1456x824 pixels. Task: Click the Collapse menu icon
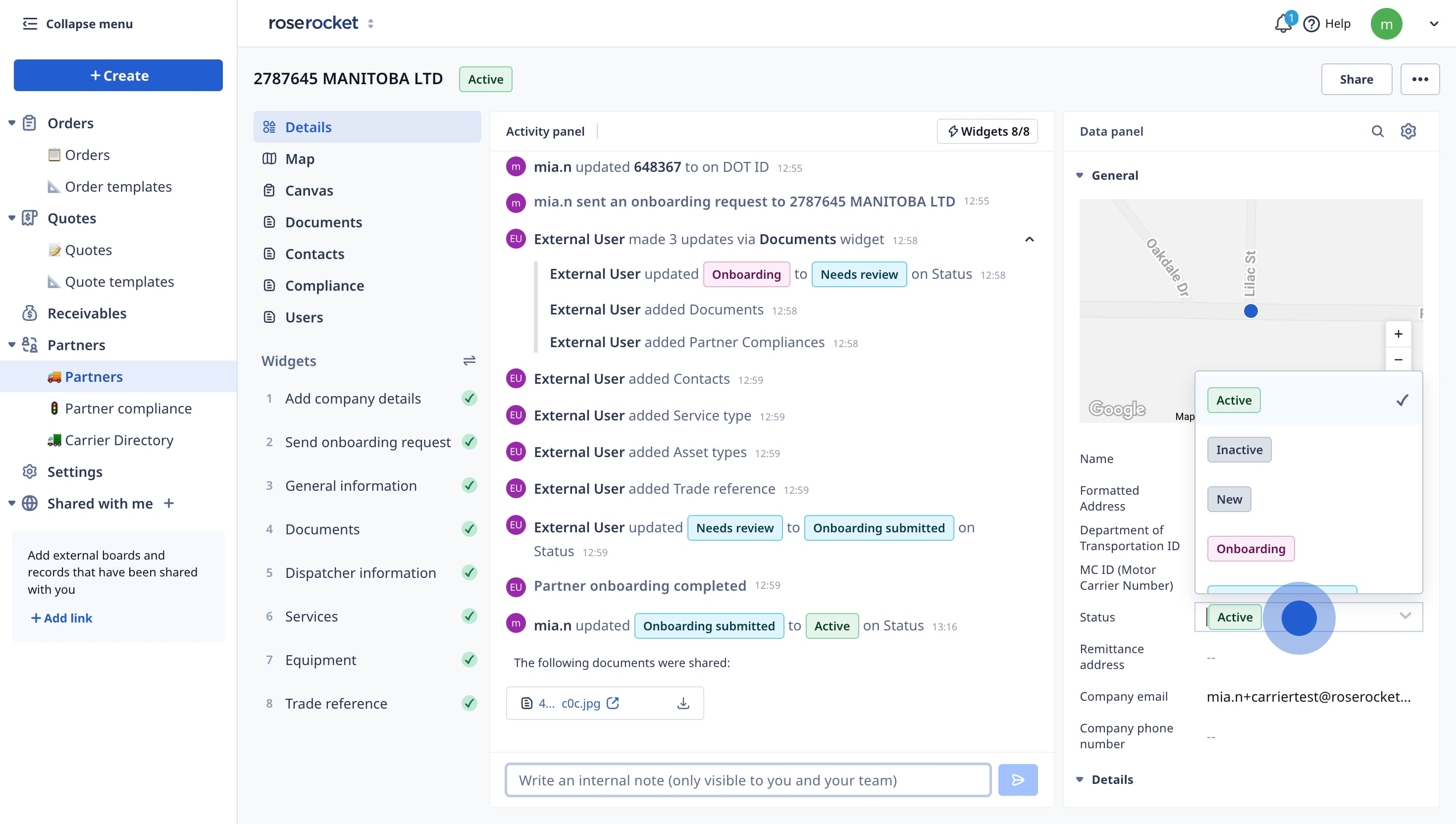tap(29, 24)
